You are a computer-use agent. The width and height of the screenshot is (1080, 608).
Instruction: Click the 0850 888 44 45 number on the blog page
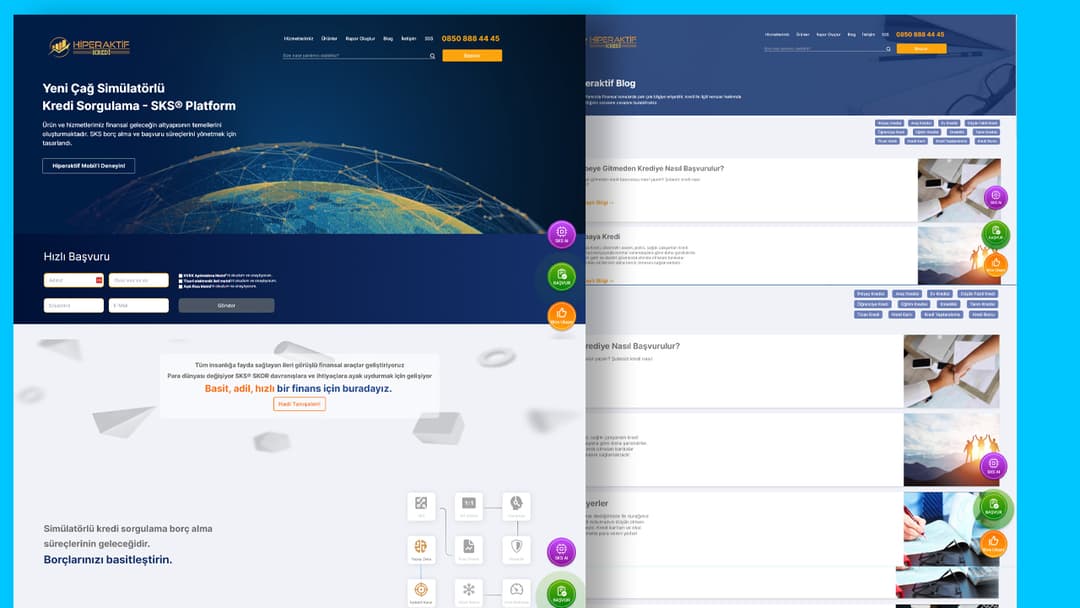[920, 34]
